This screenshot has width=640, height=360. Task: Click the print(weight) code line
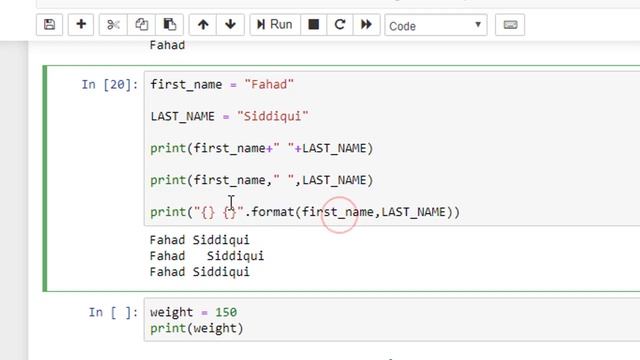[x=196, y=328]
